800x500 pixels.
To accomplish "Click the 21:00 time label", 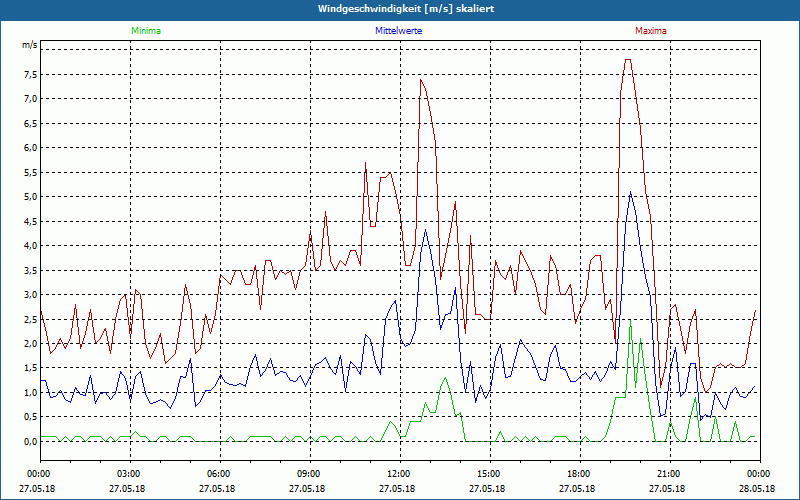I will [x=667, y=474].
